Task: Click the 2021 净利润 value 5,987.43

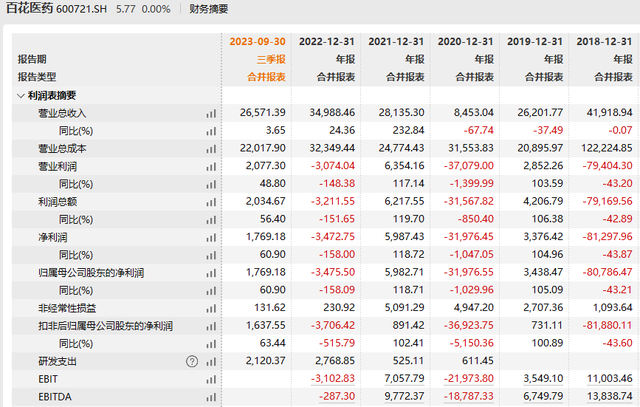Action: (x=404, y=237)
